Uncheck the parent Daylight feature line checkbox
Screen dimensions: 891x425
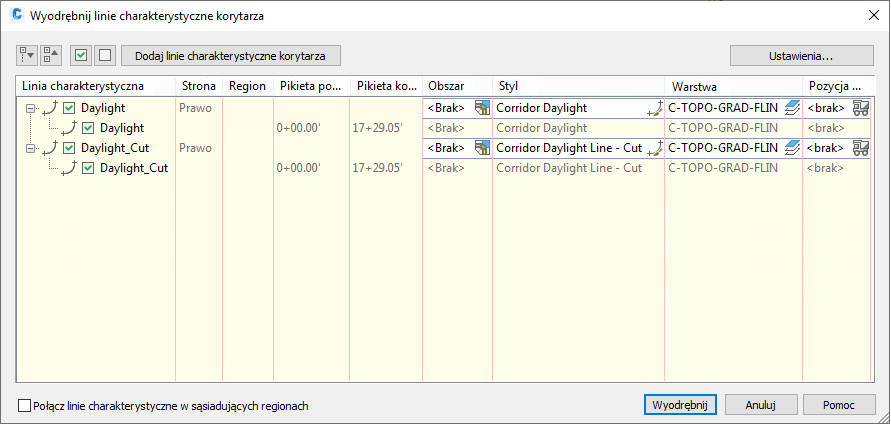point(69,108)
